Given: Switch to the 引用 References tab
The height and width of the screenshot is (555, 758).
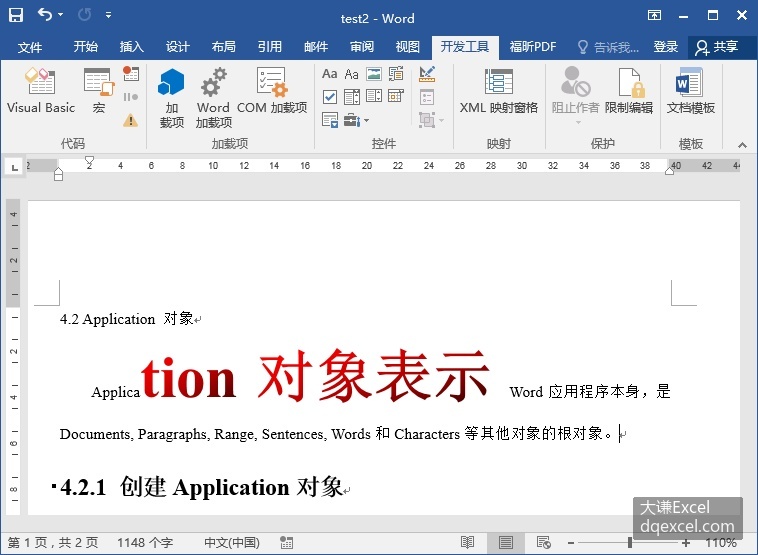Looking at the screenshot, I should [269, 47].
